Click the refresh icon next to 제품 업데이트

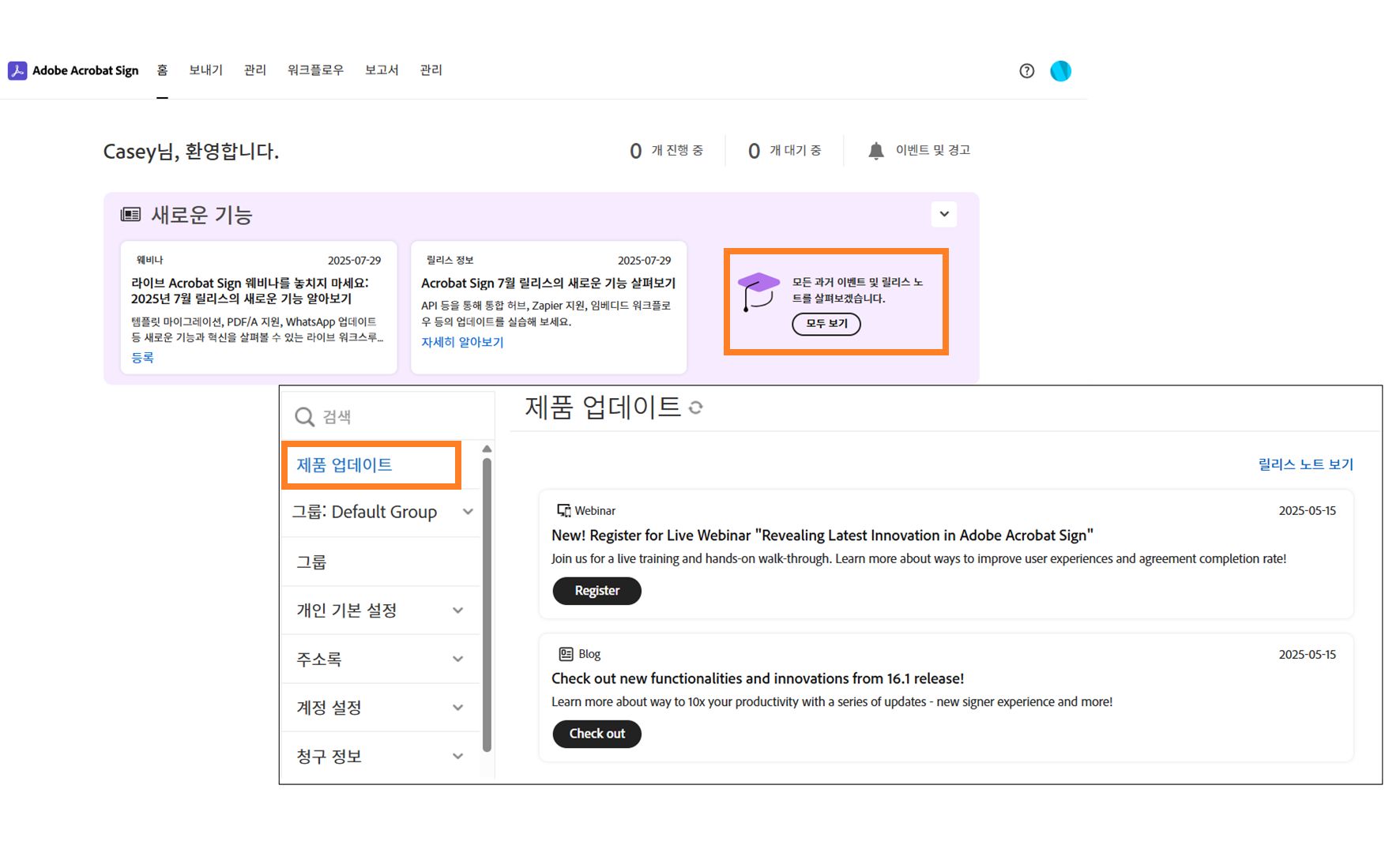tap(695, 408)
